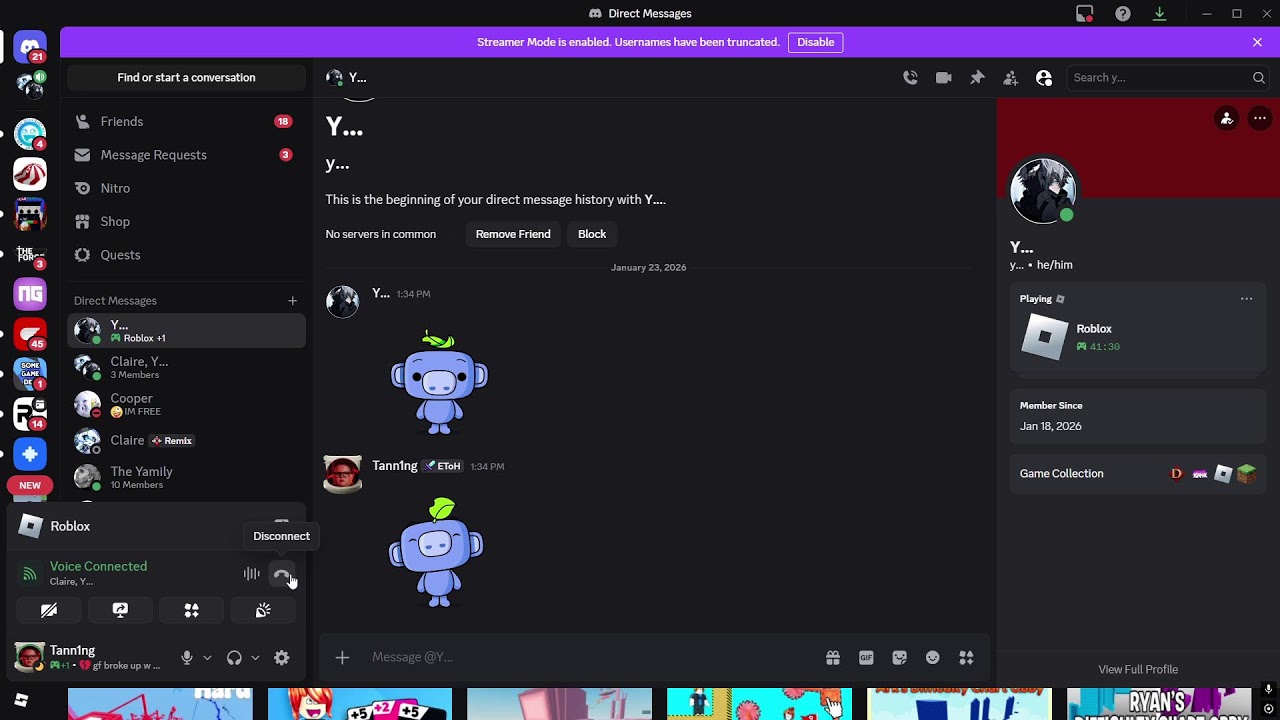1280x720 pixels.
Task: Add friends to this DM
Action: coord(1011,77)
